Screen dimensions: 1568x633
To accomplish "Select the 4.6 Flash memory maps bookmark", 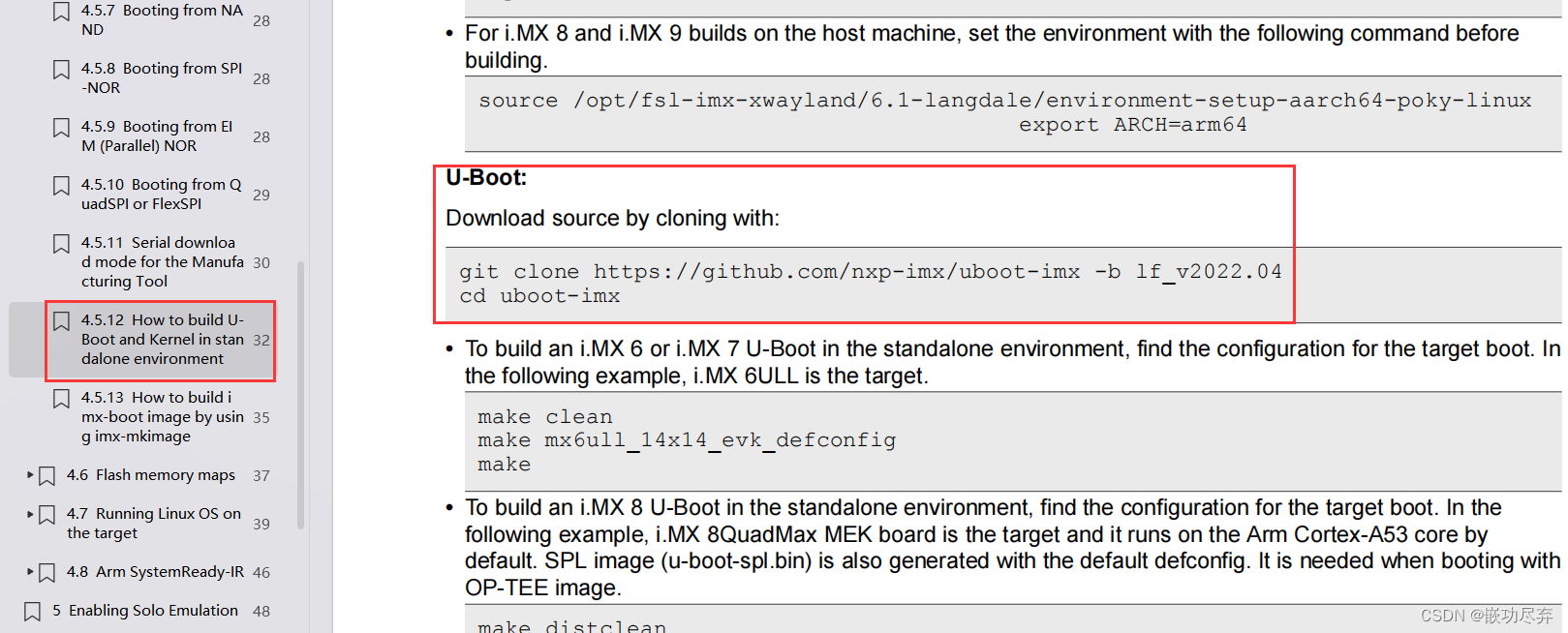I will pos(151,475).
